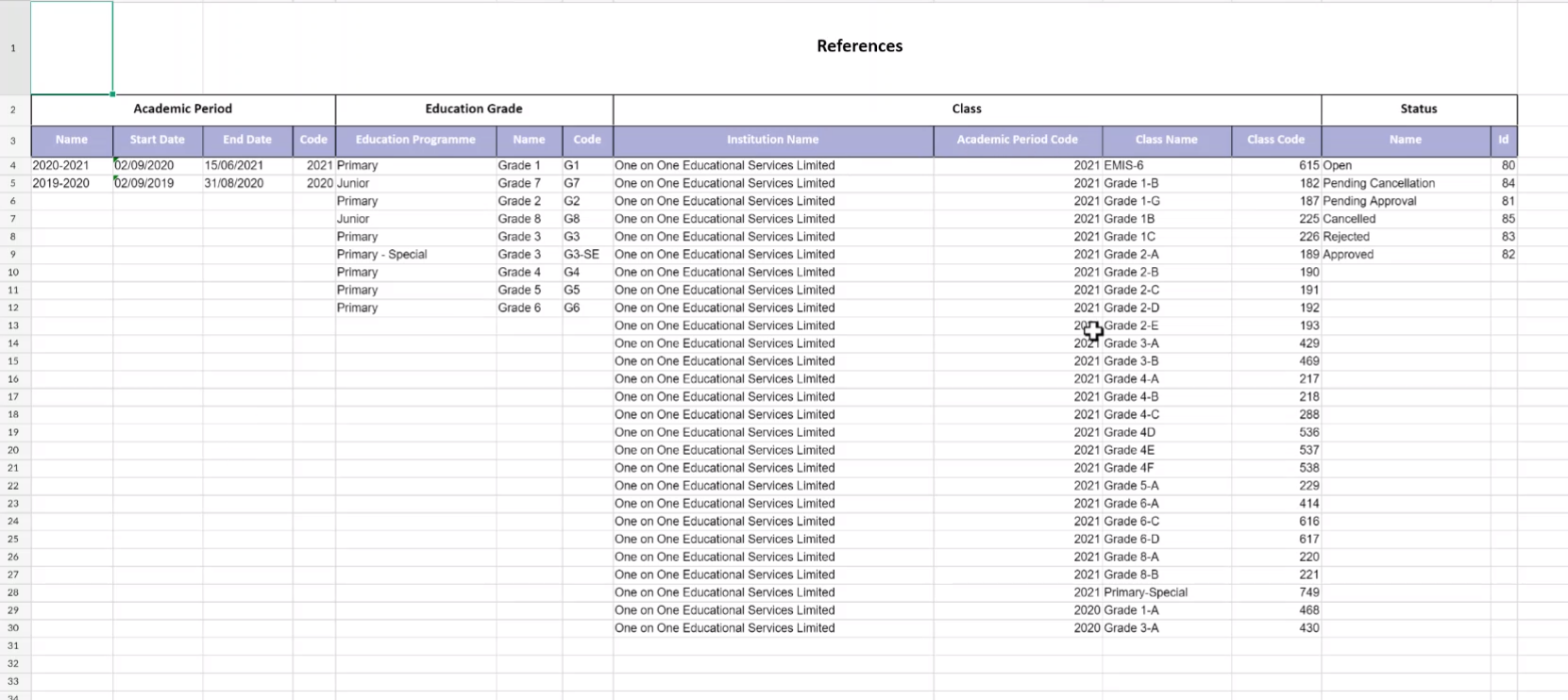Click the Education Grade group header
The image size is (1568, 700).
coord(474,109)
